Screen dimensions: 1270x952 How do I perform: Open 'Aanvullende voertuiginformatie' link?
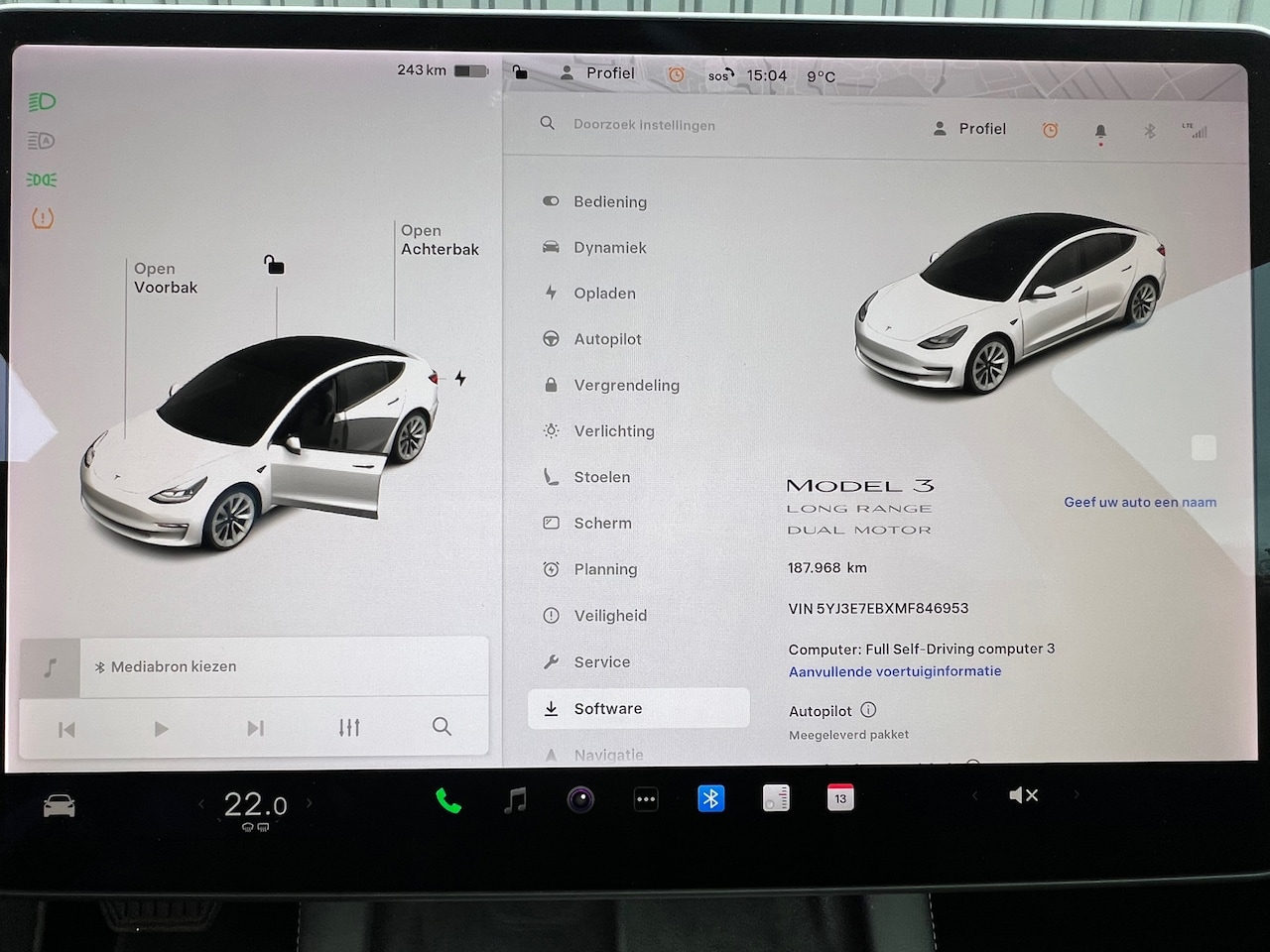(x=895, y=671)
